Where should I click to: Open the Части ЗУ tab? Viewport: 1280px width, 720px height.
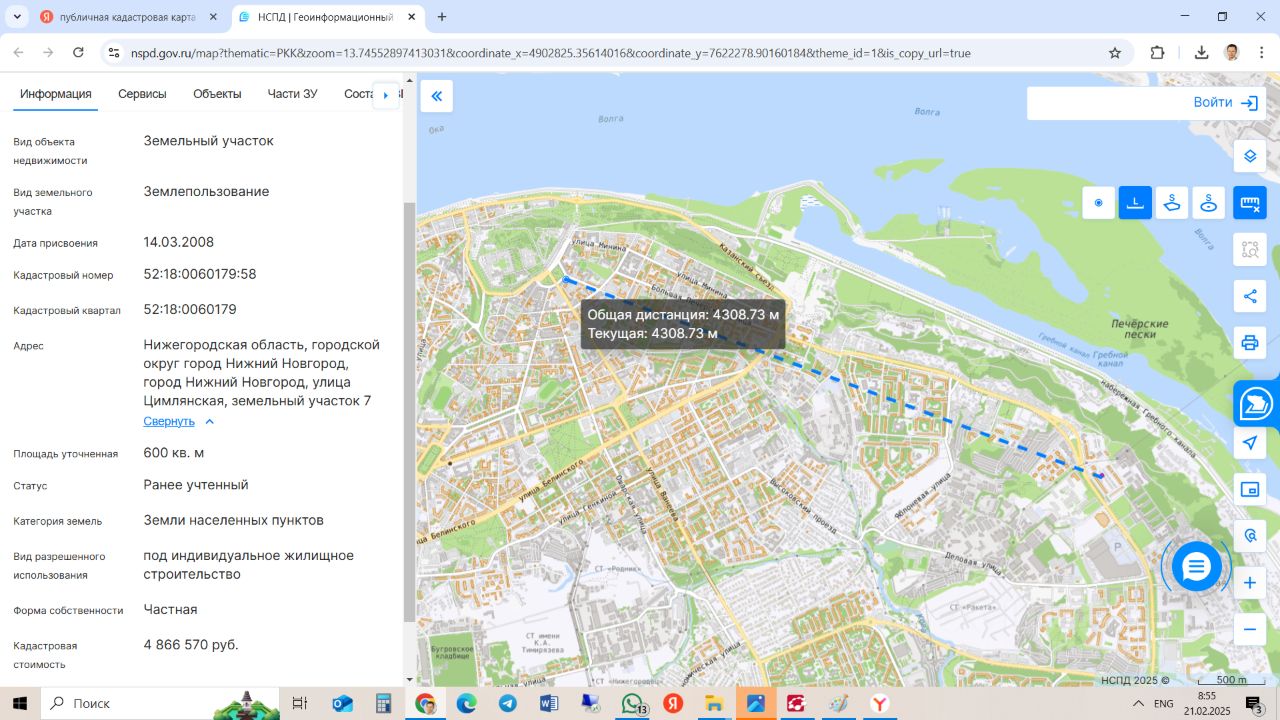pos(292,94)
